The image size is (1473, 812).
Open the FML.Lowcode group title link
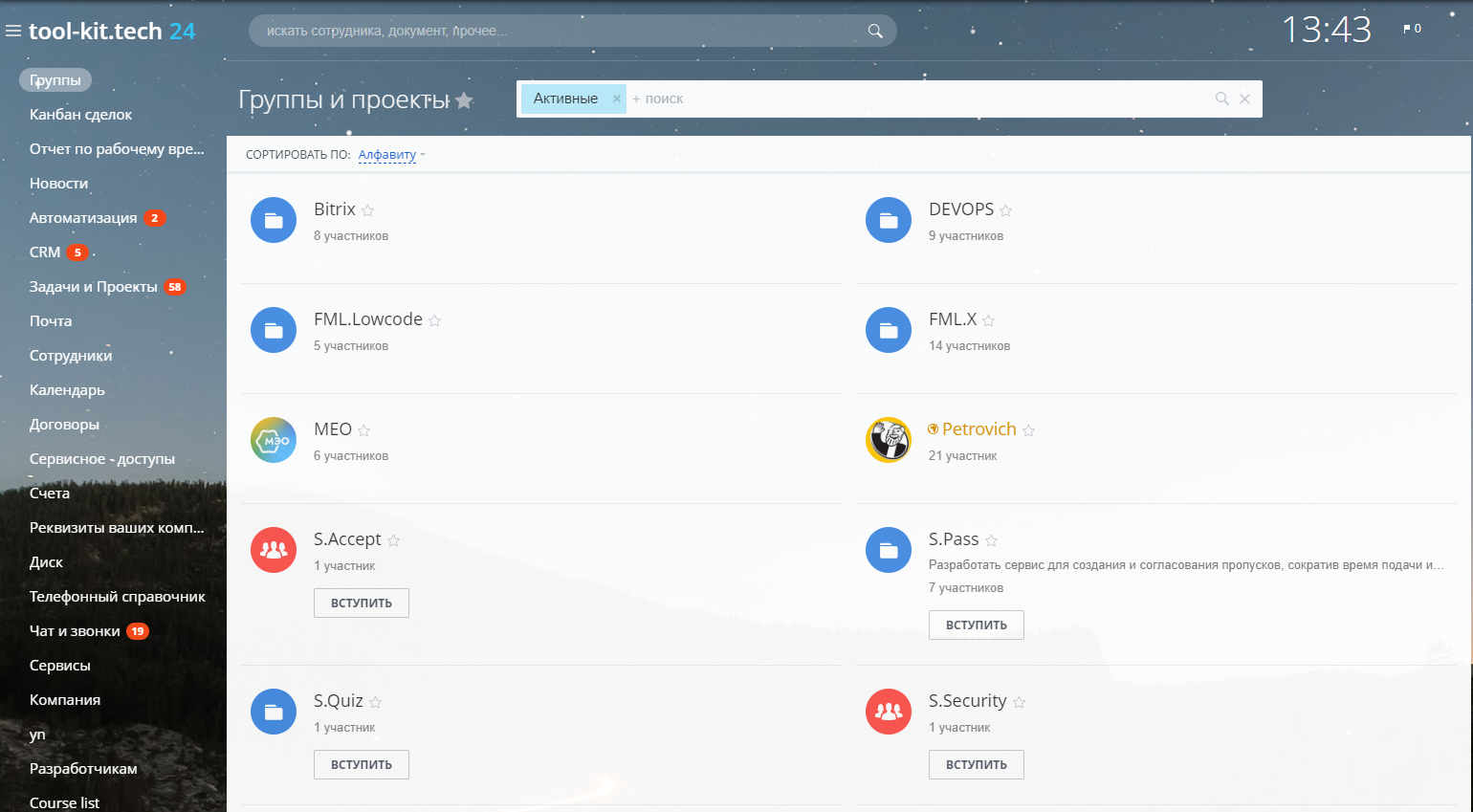368,319
